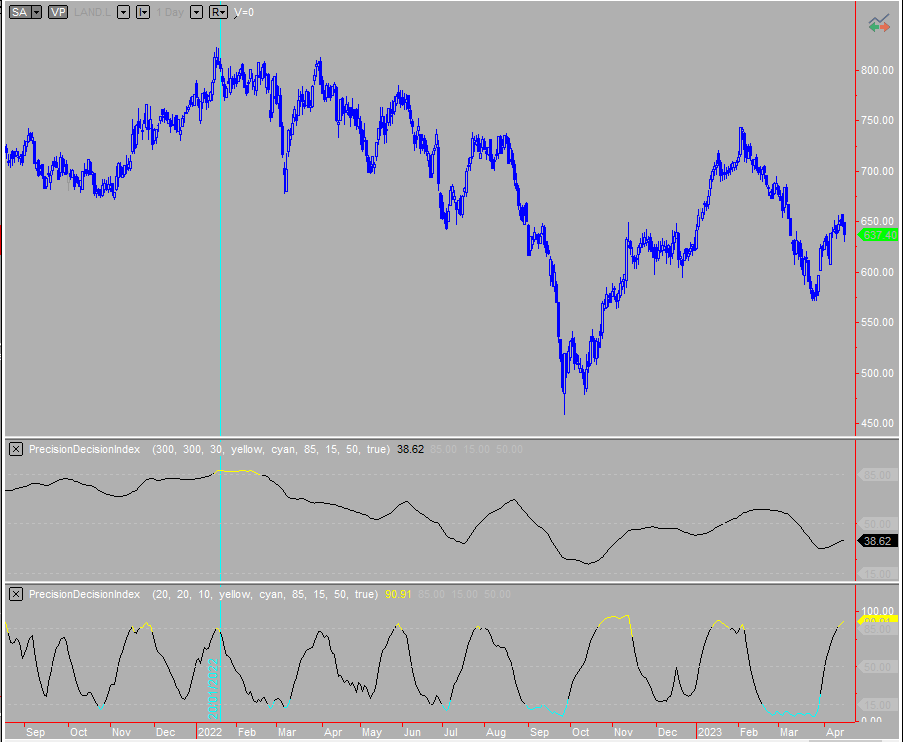This screenshot has width=903, height=742.
Task: Click the 2023 marker on the bottom timeline
Action: (710, 732)
